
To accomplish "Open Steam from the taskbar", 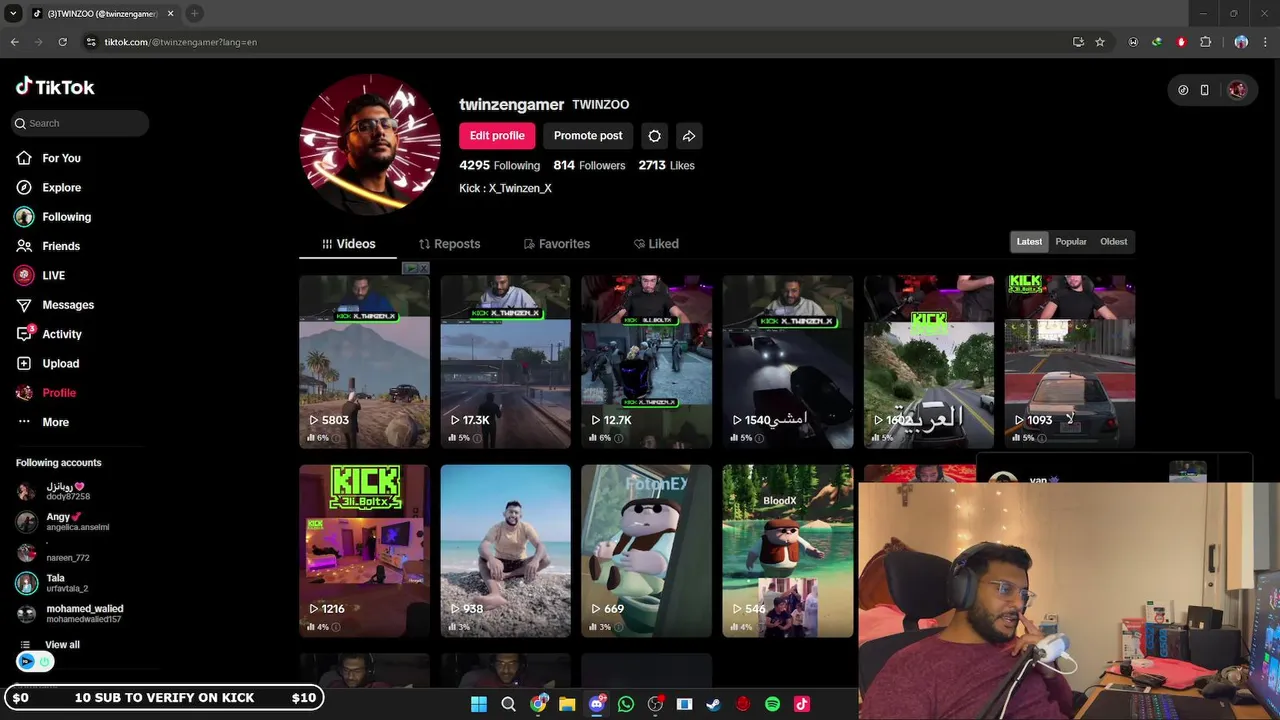I will click(713, 704).
